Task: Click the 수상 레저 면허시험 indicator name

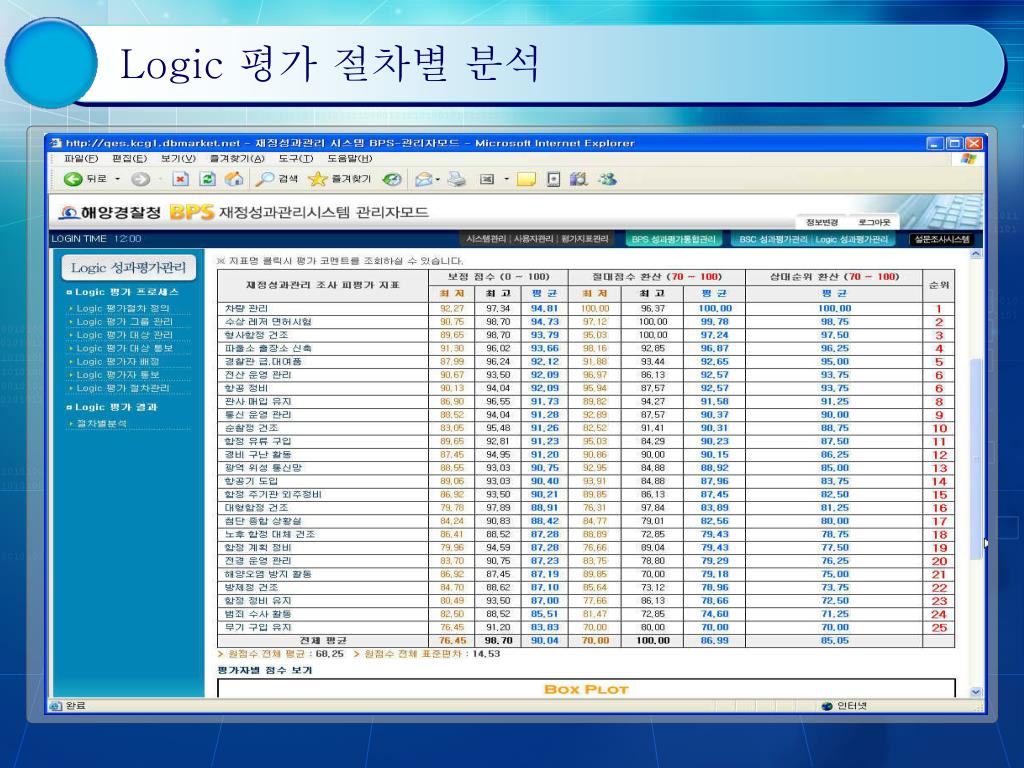Action: [x=268, y=321]
